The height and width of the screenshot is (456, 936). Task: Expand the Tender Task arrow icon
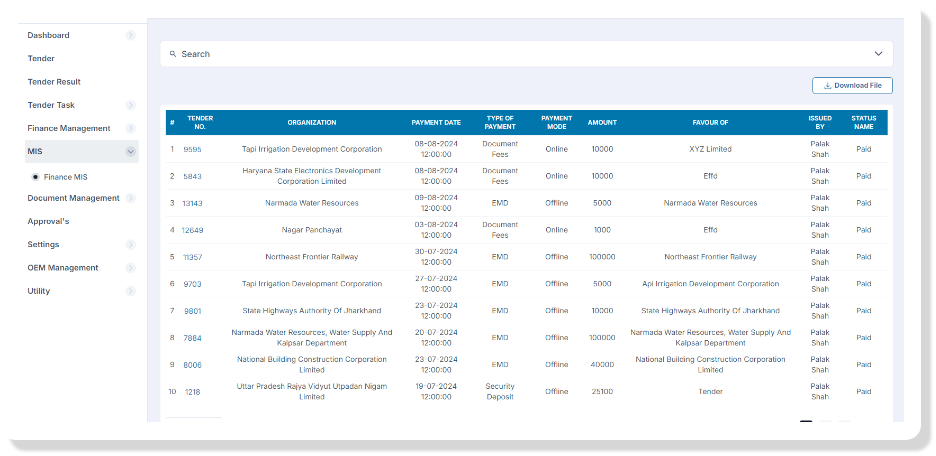click(x=130, y=105)
